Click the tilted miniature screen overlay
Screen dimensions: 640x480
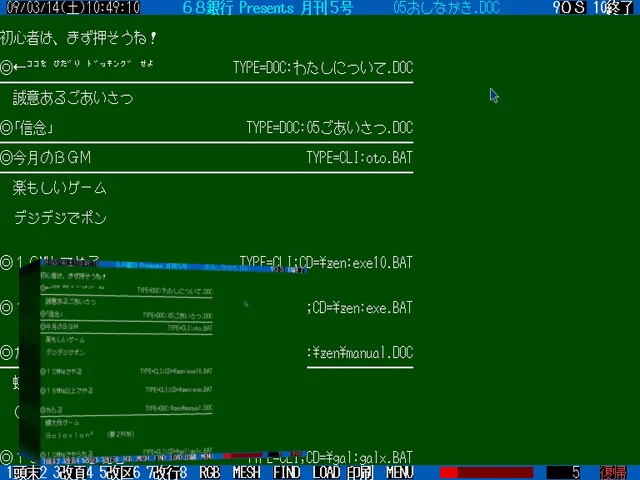pyautogui.click(x=163, y=363)
